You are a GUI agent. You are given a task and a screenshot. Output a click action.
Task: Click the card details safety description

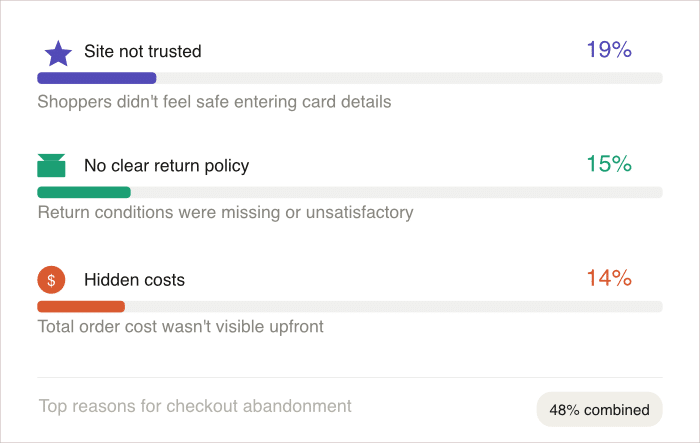(214, 101)
